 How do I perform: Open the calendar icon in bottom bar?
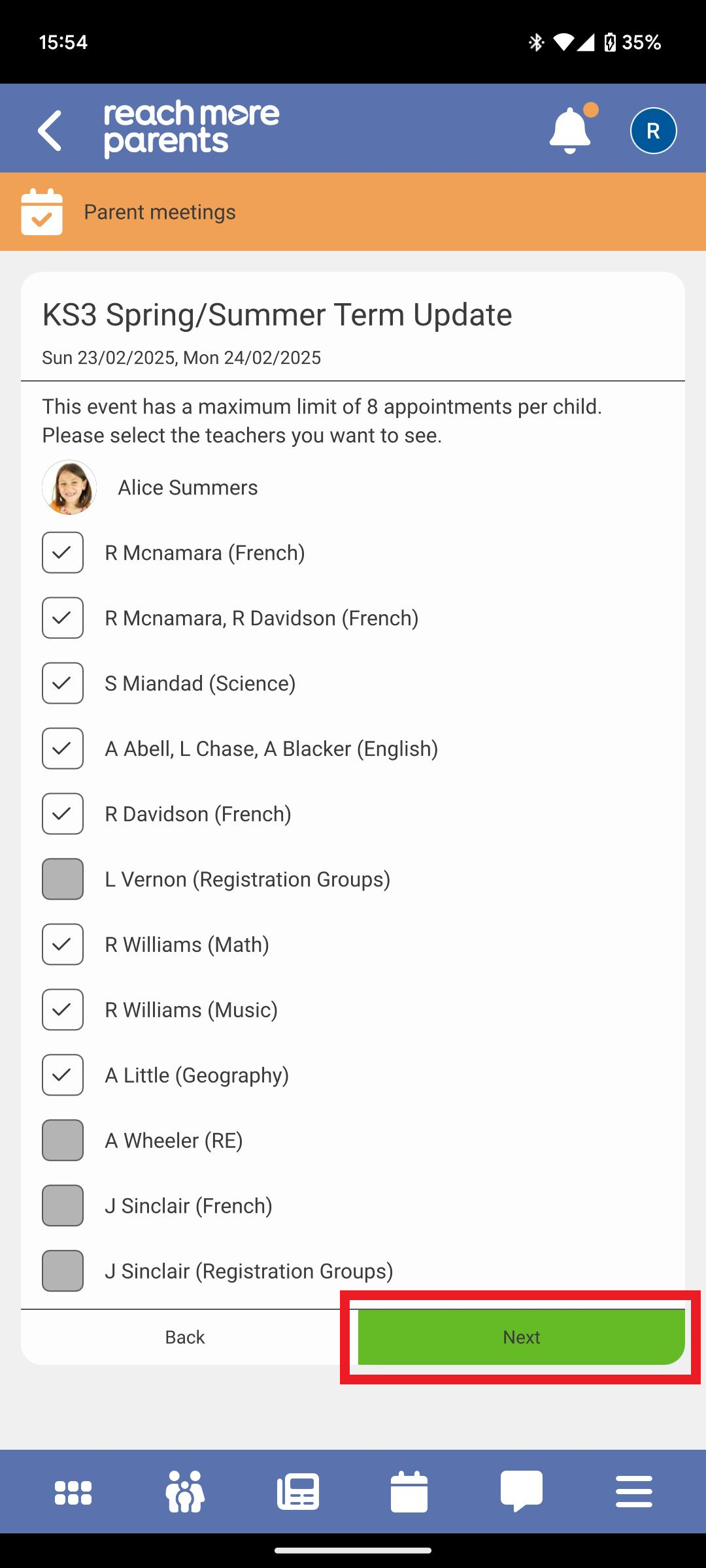click(x=409, y=1492)
